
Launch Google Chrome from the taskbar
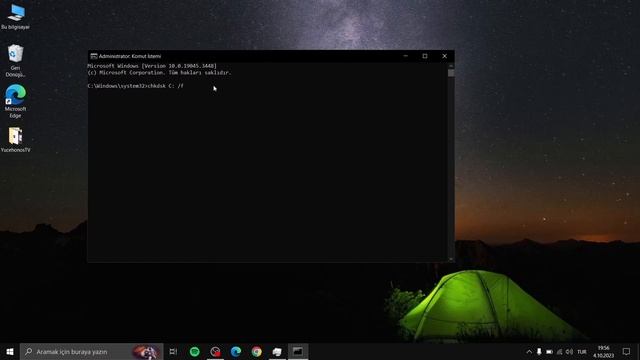256,351
